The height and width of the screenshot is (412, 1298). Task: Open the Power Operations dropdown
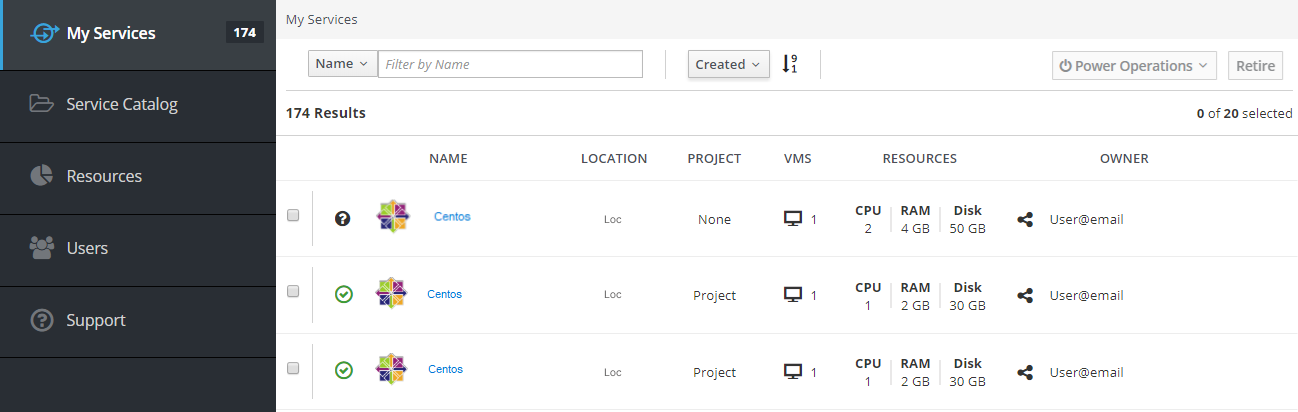1133,66
